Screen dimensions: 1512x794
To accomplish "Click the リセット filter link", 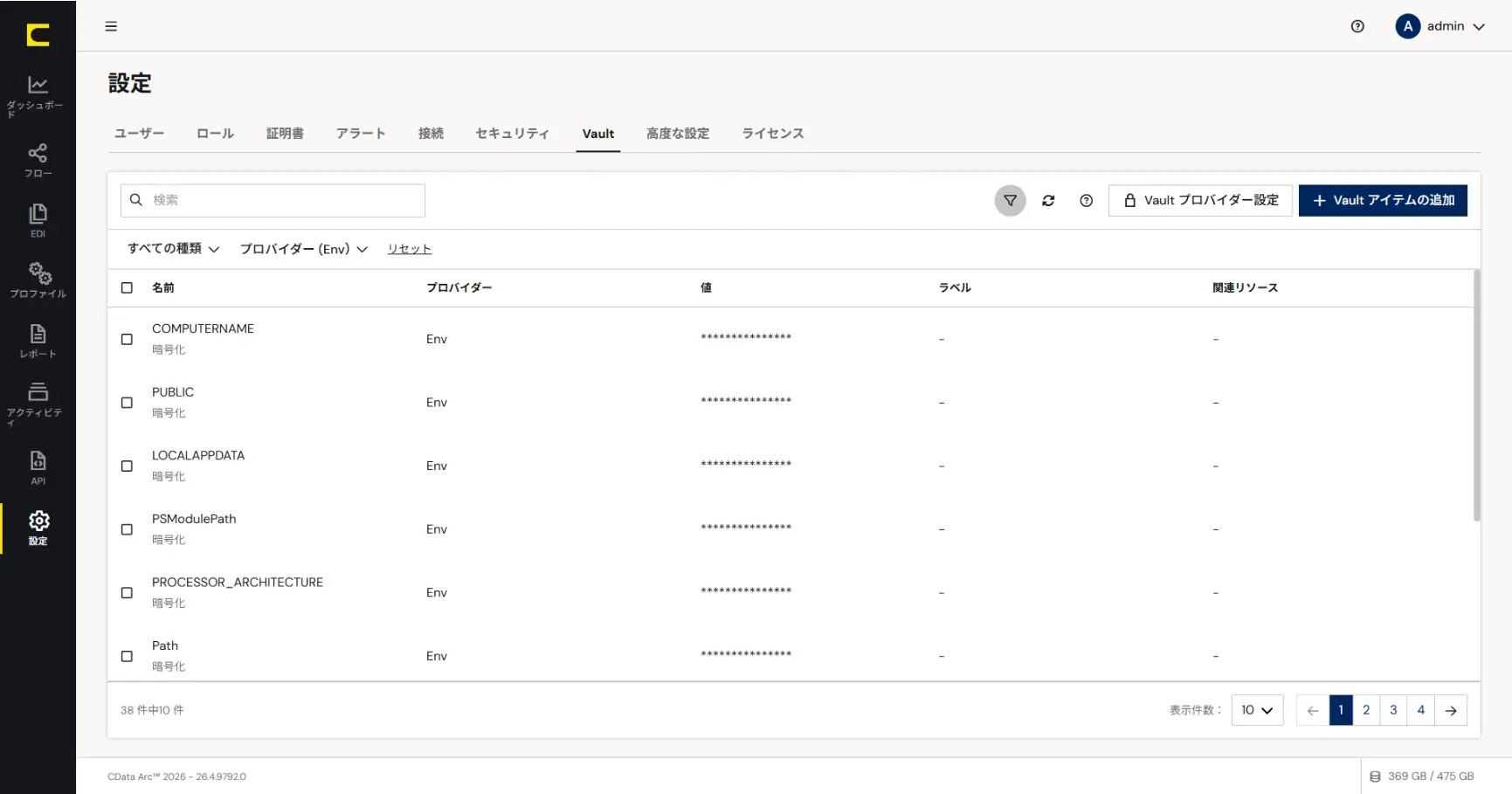I will click(410, 249).
